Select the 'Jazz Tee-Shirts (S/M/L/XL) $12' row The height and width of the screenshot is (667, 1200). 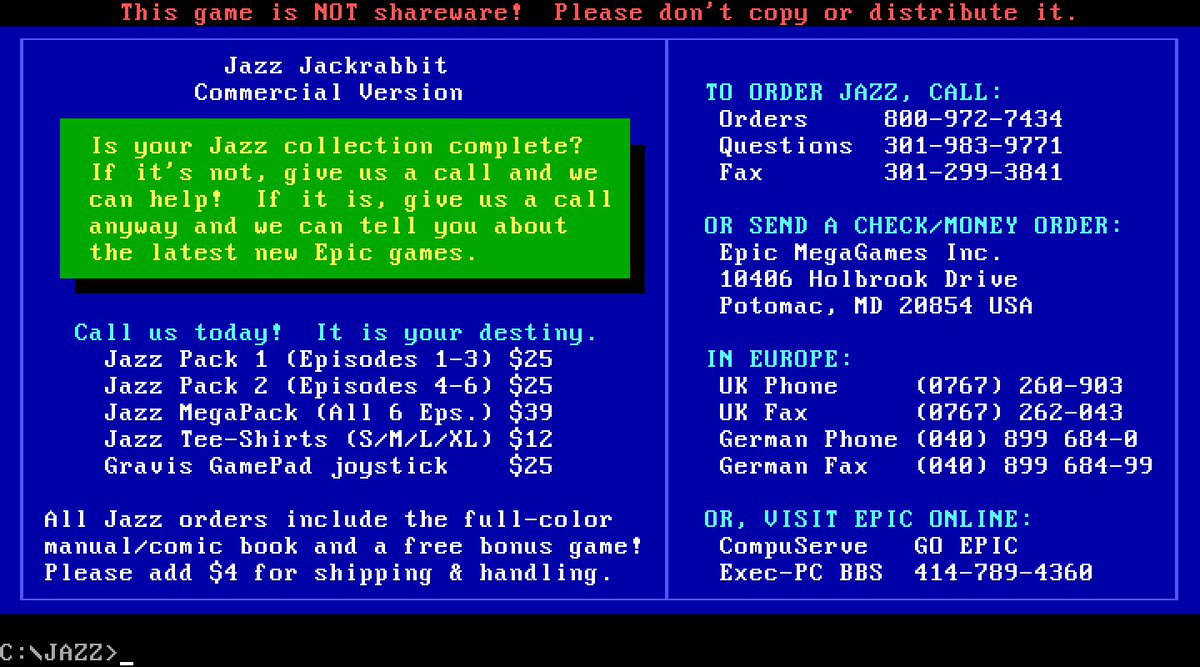[x=329, y=439]
